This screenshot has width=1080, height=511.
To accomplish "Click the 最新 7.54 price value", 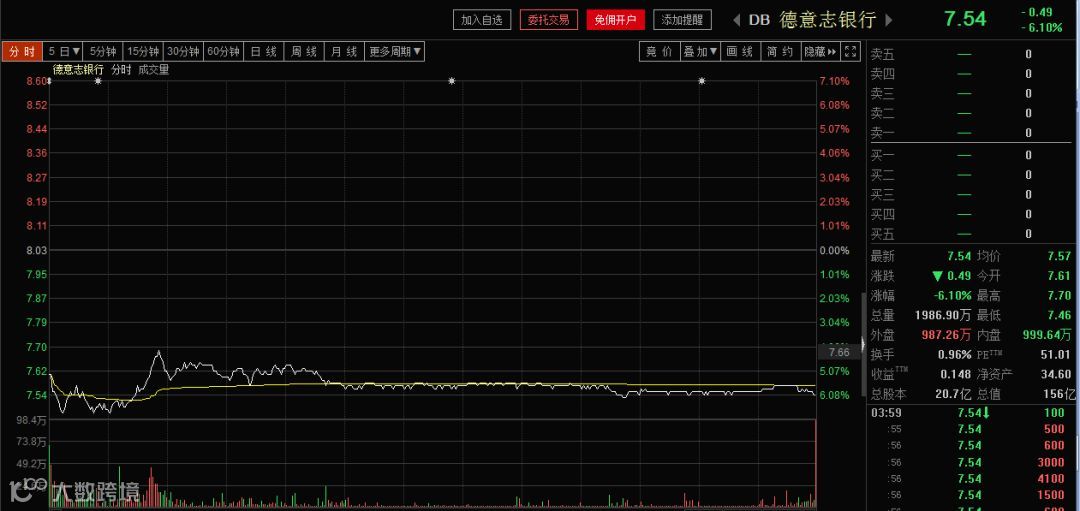I will click(959, 256).
